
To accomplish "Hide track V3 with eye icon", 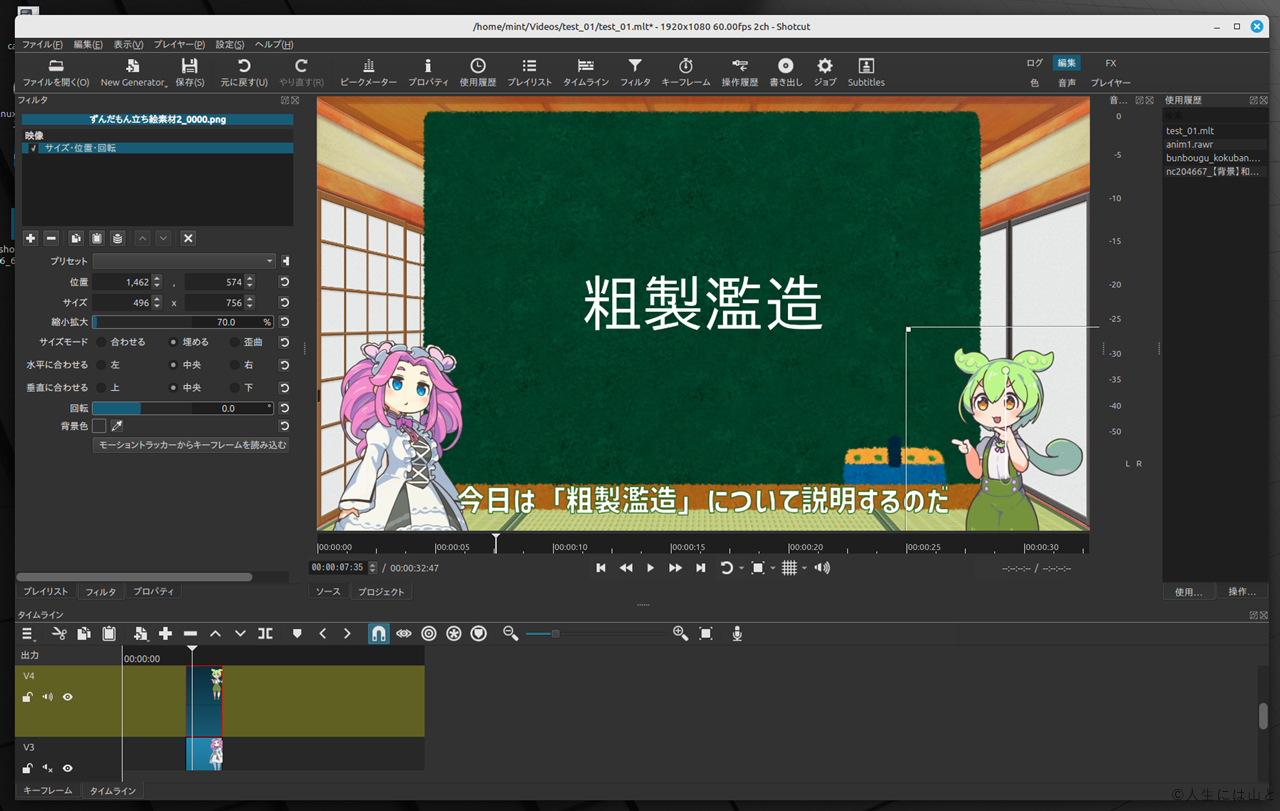I will pyautogui.click(x=68, y=768).
